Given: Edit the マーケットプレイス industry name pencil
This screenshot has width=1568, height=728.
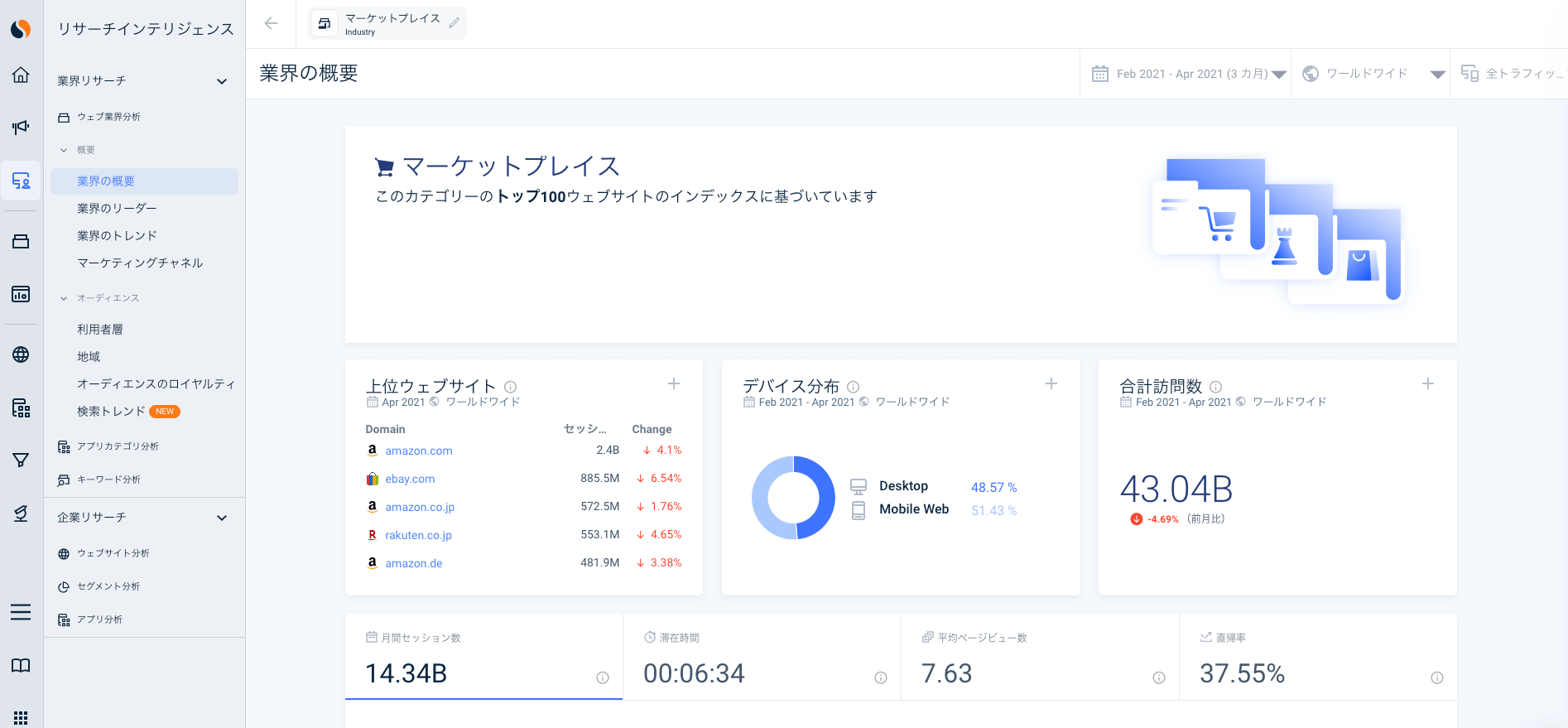Looking at the screenshot, I should pos(454,23).
